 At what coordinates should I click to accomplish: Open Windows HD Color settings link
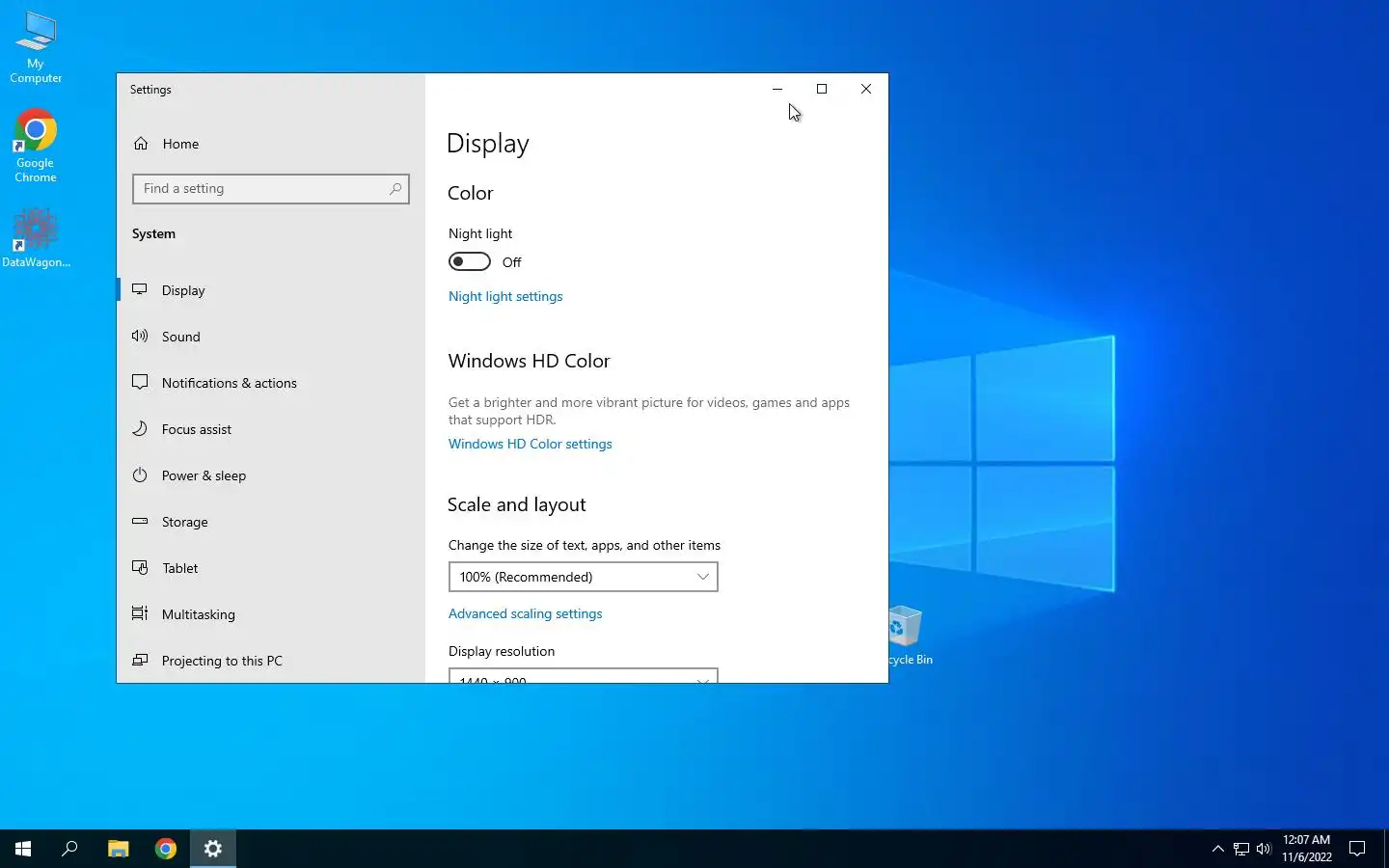pos(531,444)
